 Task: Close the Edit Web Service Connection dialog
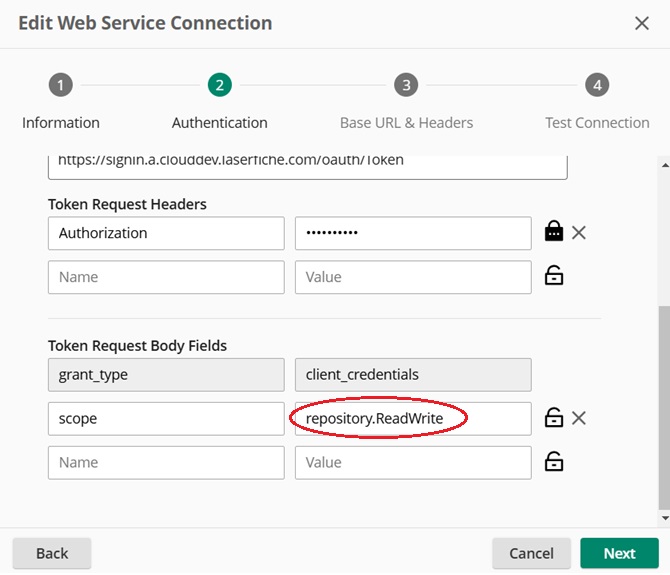tap(642, 23)
